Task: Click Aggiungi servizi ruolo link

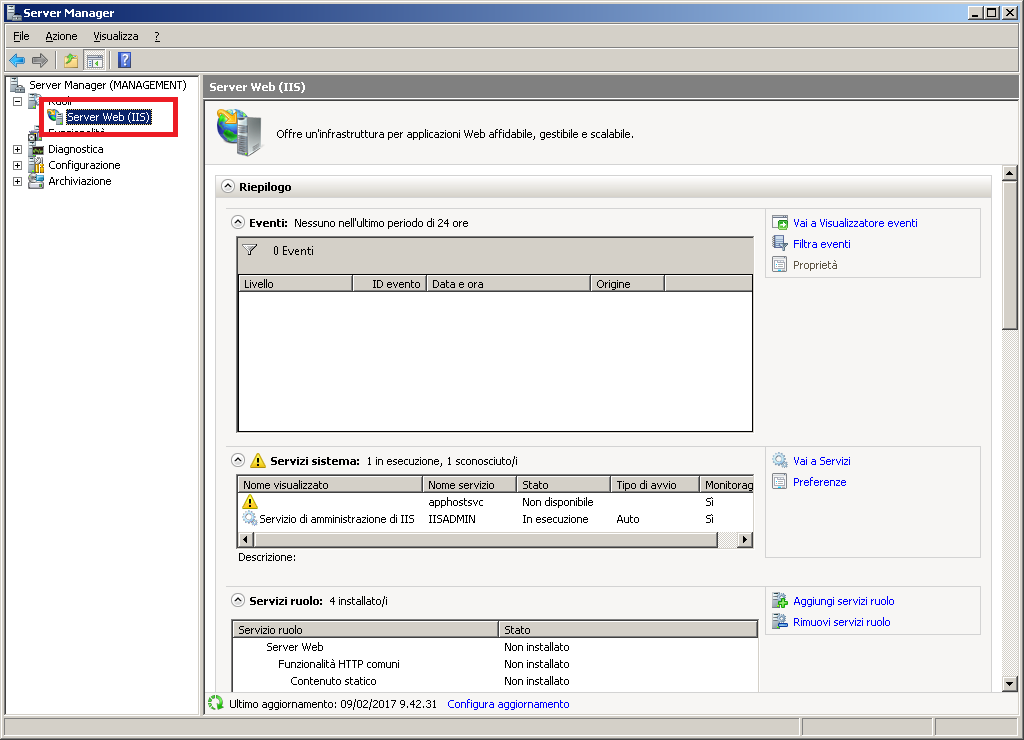Action: [844, 601]
